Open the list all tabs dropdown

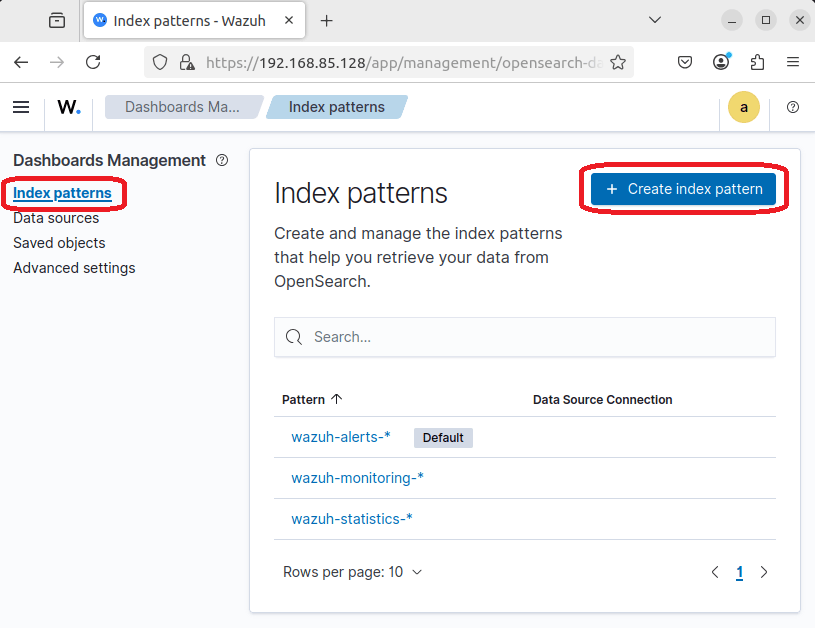(655, 20)
